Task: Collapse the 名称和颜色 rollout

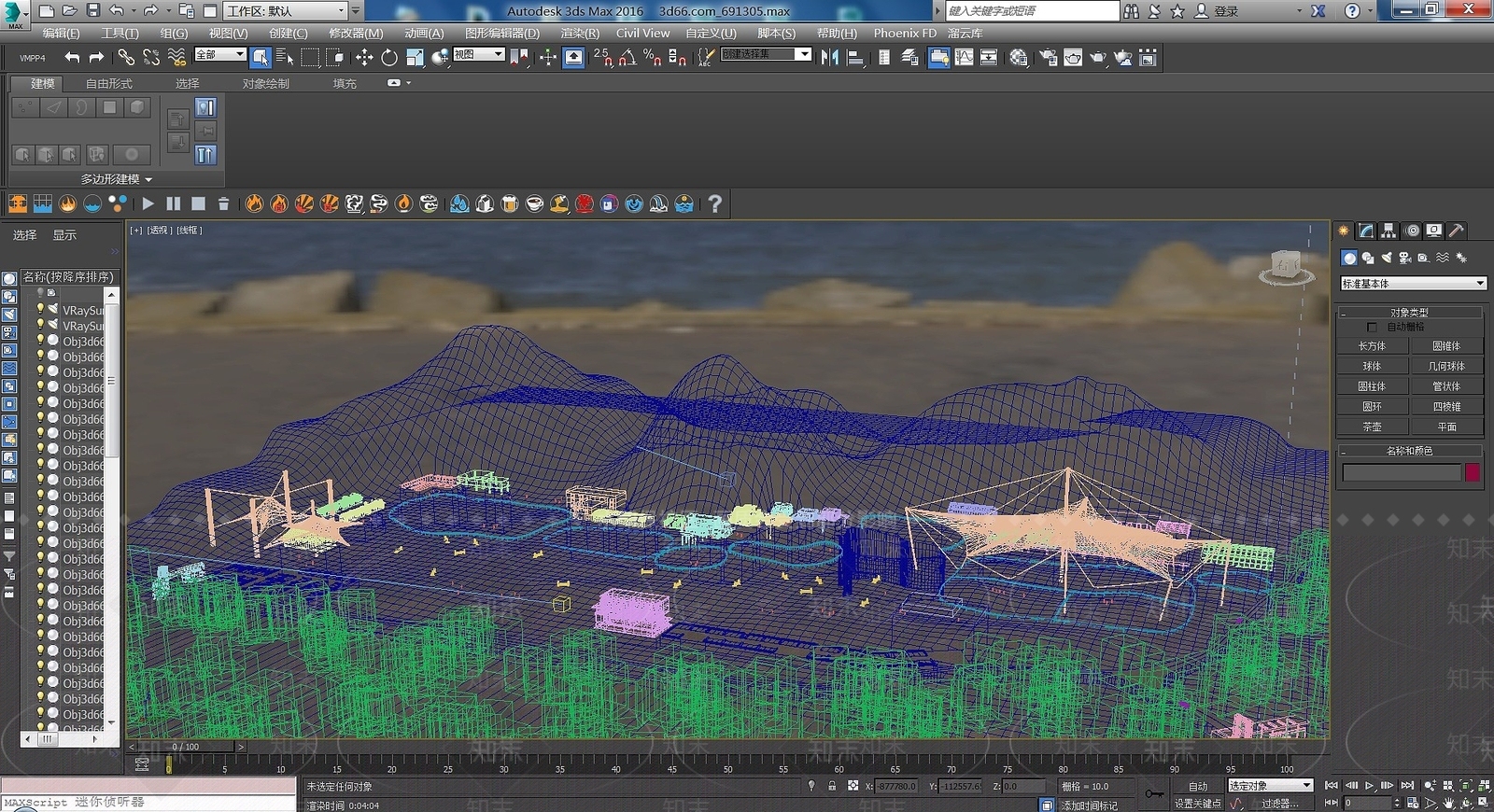Action: coord(1409,451)
